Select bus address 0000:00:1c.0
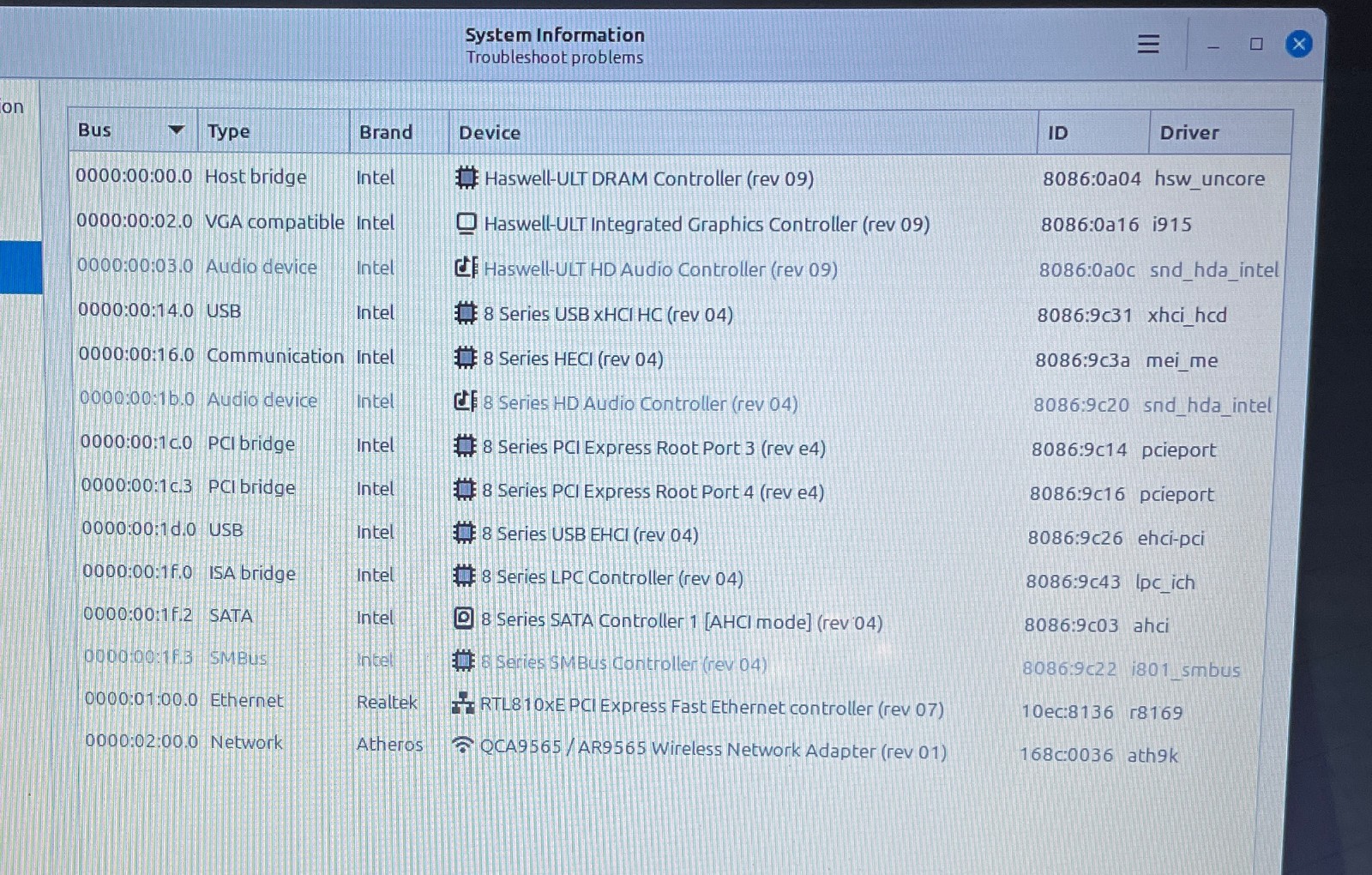The height and width of the screenshot is (875, 1372). (x=136, y=442)
